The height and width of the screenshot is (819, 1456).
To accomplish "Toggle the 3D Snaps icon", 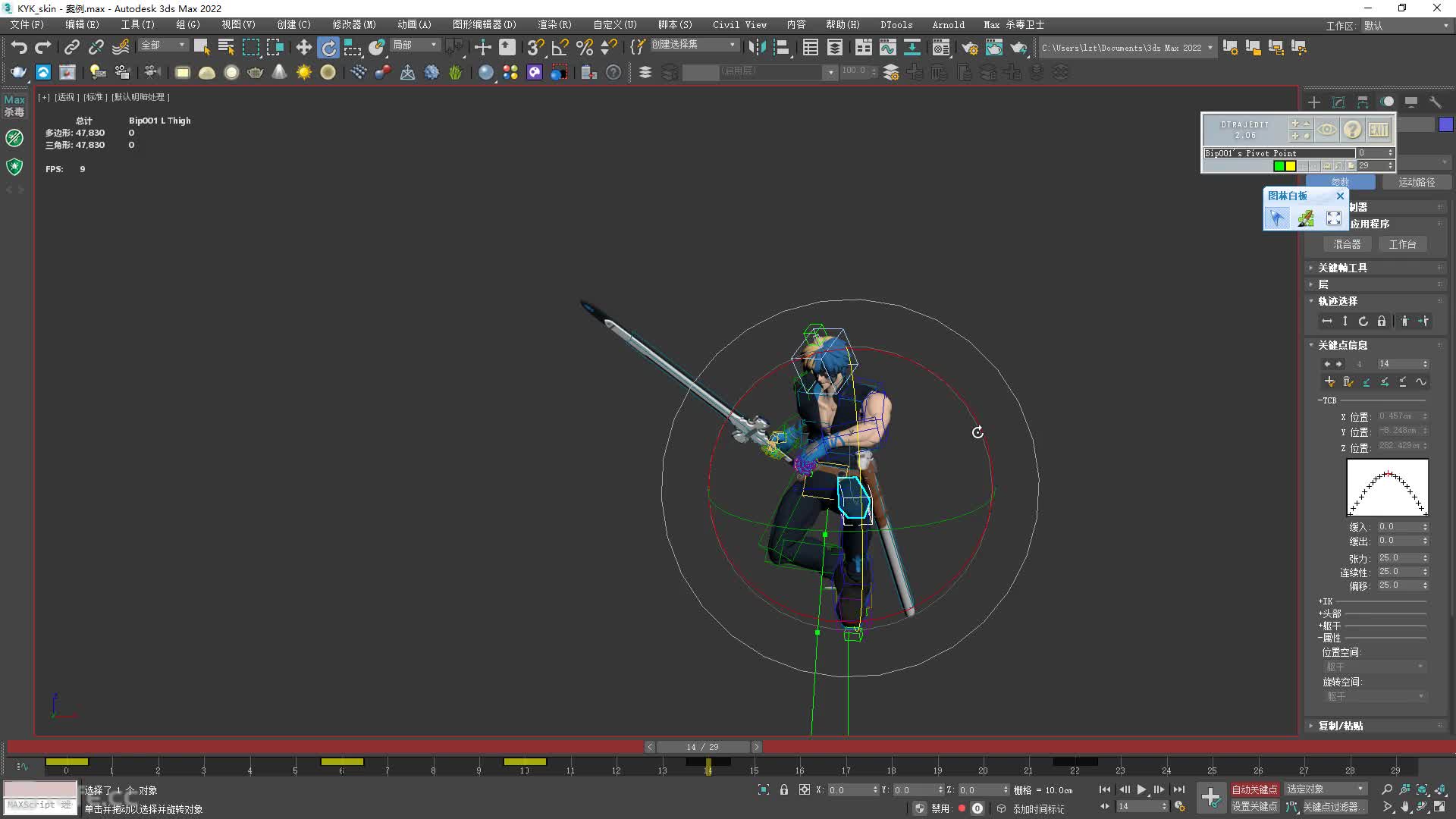I will [x=535, y=47].
